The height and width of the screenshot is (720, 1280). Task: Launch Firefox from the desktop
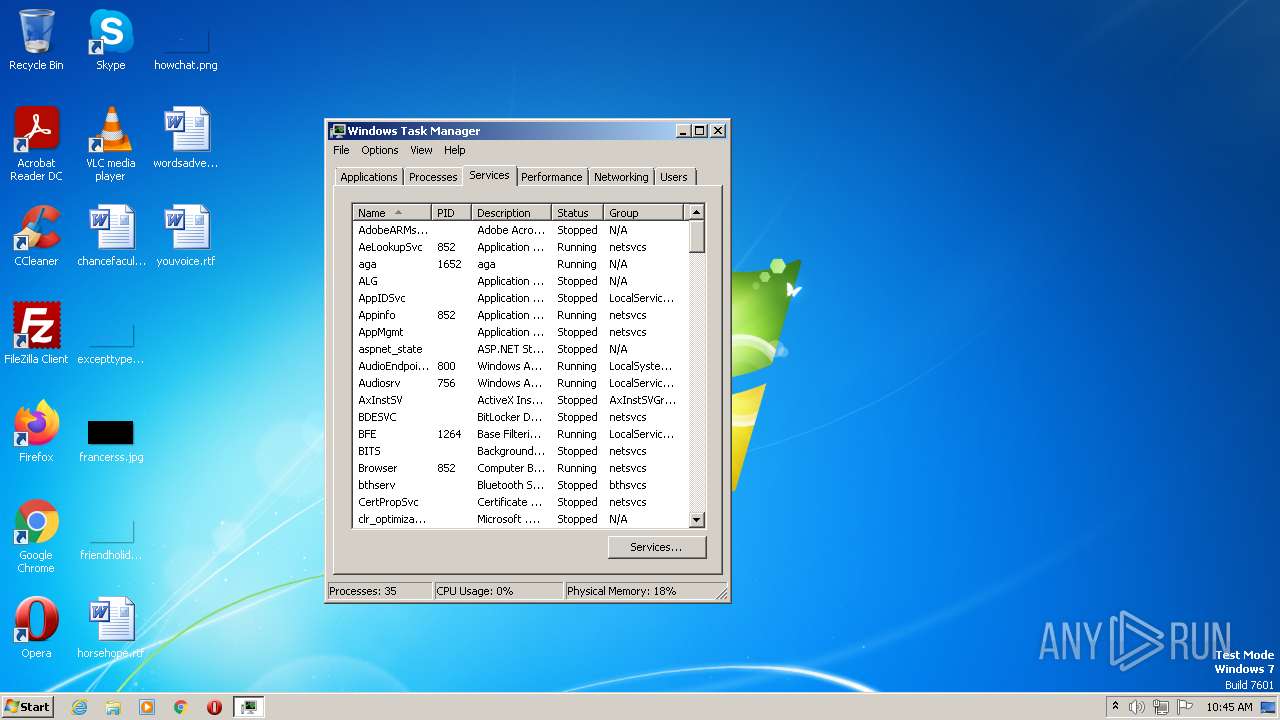click(x=36, y=432)
